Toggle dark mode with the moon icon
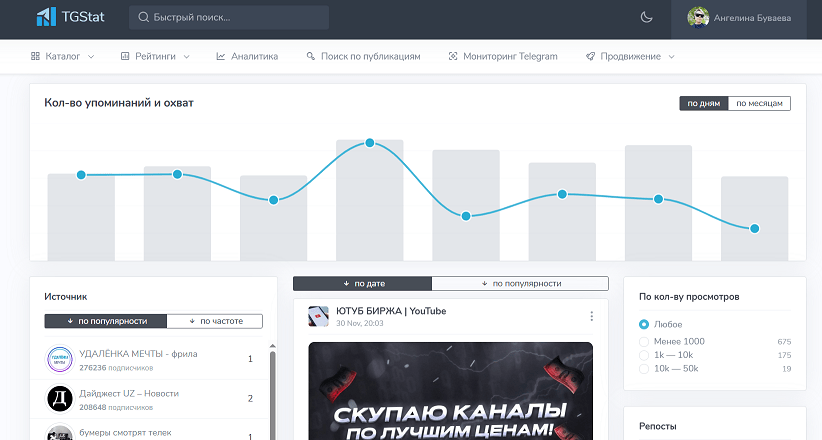822x440 pixels. (x=646, y=17)
